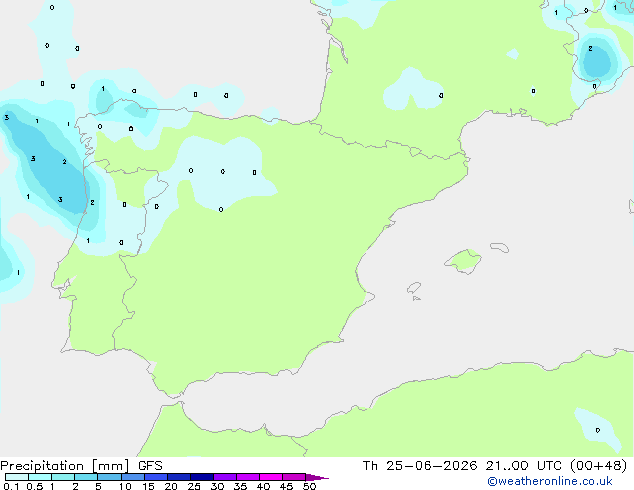Click the bright magenta 40–45 mm legend swatch
634x490 pixels.
coord(271,477)
